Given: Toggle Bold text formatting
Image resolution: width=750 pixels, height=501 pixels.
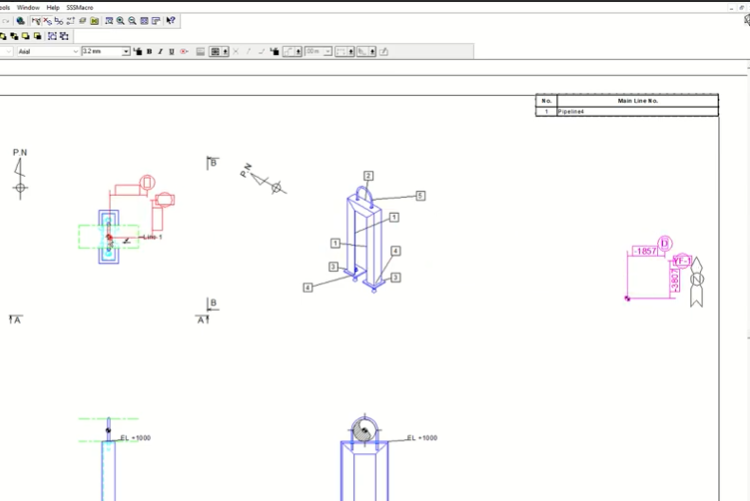Looking at the screenshot, I should click(x=149, y=51).
